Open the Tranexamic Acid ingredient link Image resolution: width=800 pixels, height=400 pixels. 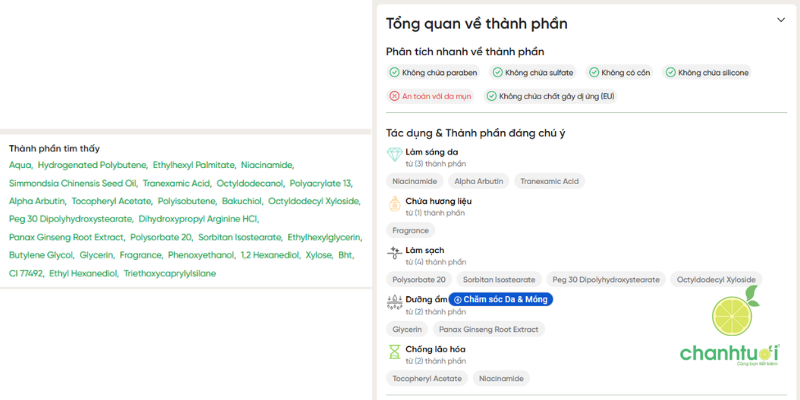176,184
